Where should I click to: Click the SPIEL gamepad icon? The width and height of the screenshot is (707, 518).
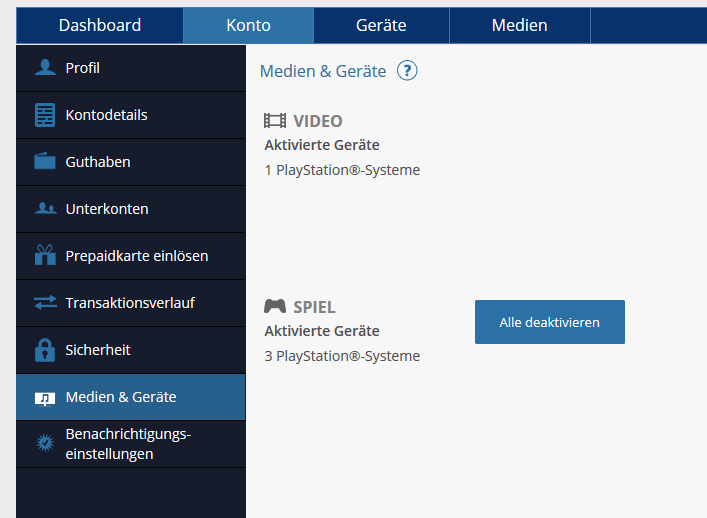click(x=275, y=307)
